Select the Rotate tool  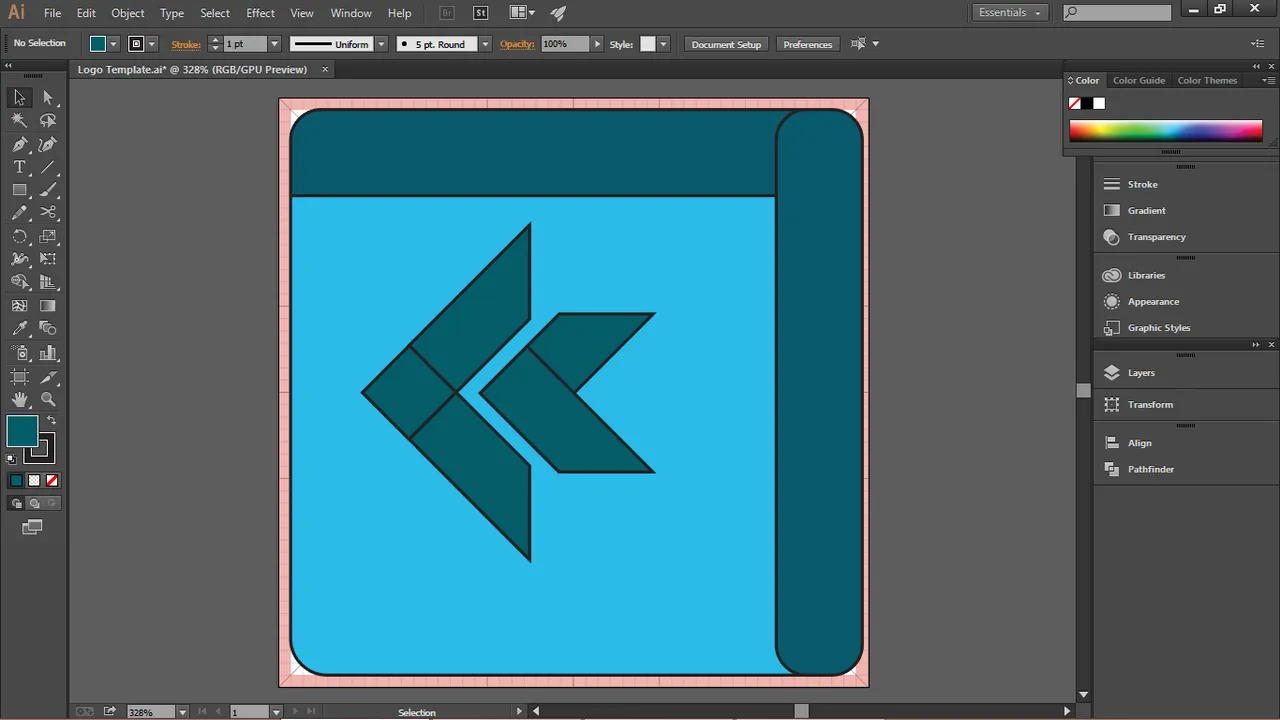(19, 236)
